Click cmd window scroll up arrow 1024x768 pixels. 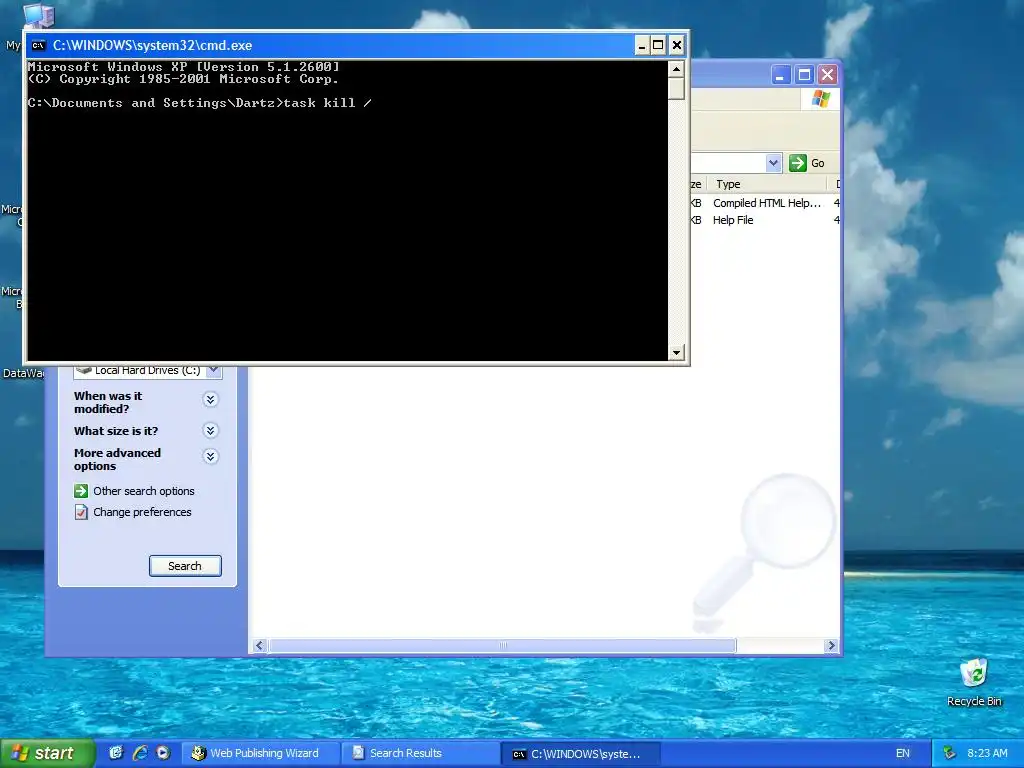coord(677,69)
